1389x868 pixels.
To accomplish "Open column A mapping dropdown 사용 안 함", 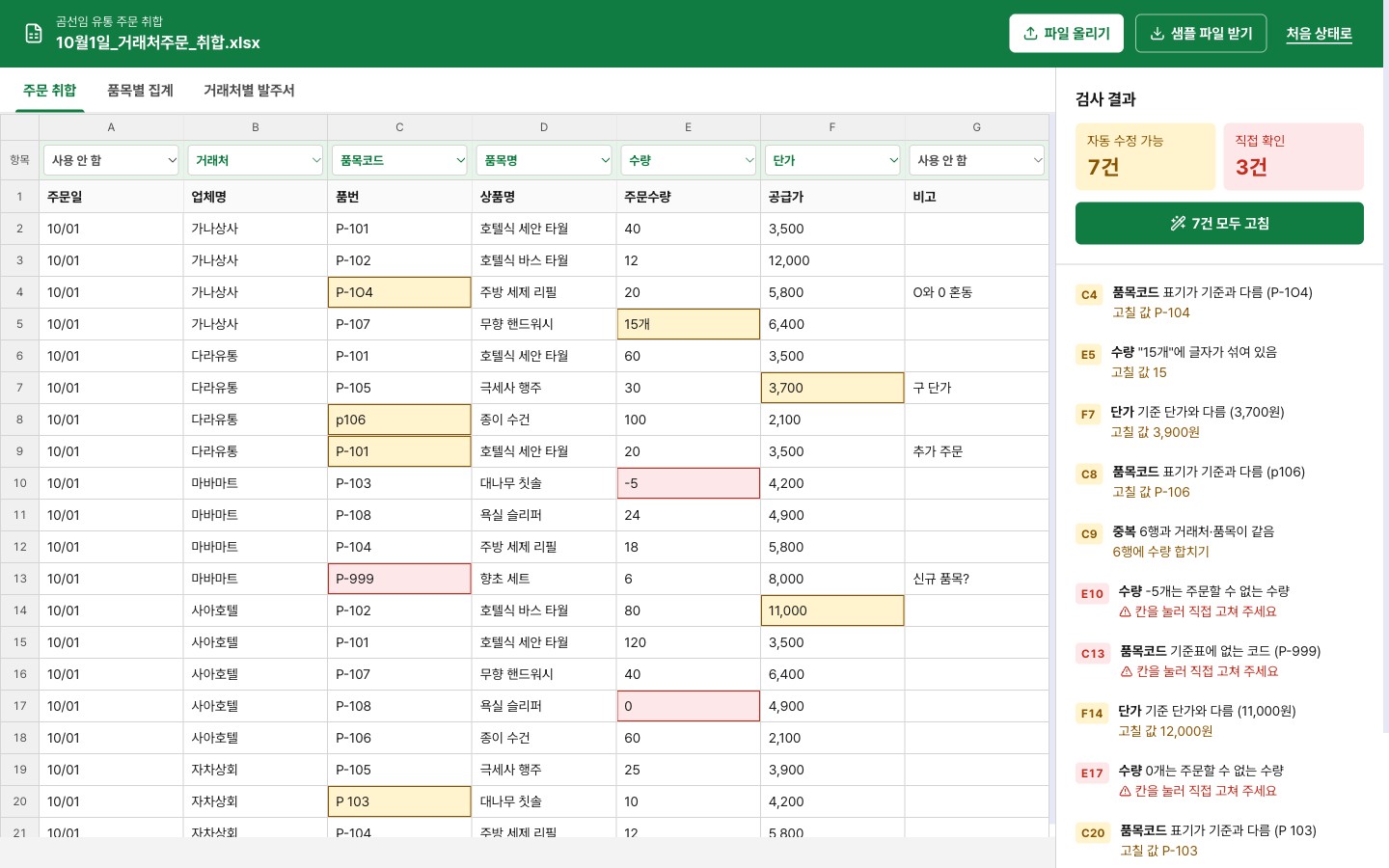I will (x=111, y=160).
